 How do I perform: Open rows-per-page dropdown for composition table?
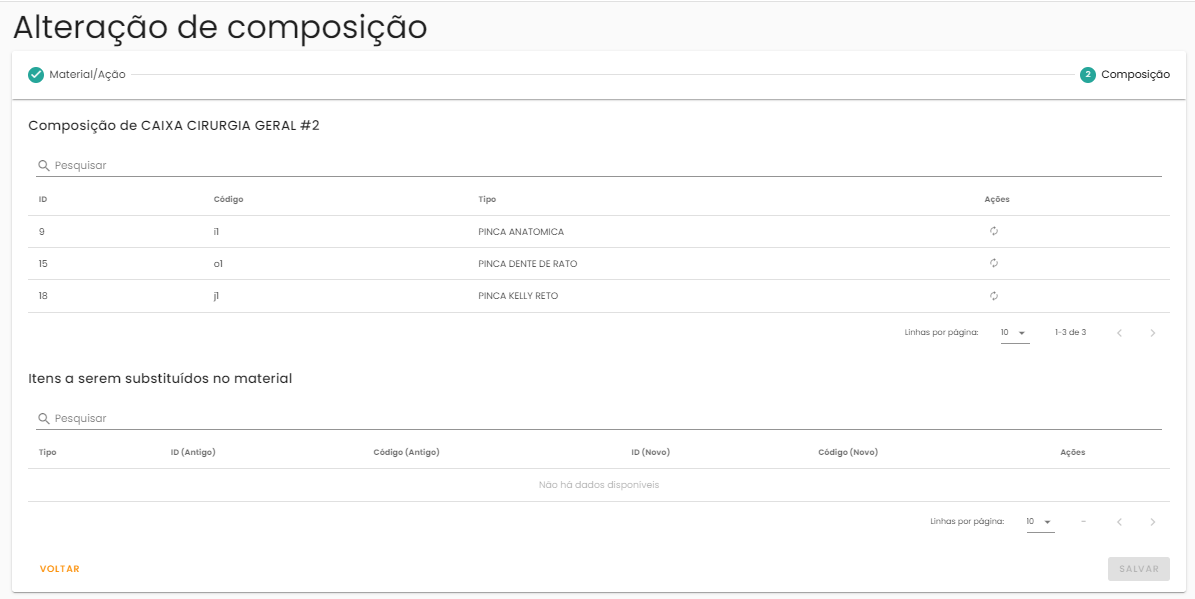pyautogui.click(x=1014, y=333)
